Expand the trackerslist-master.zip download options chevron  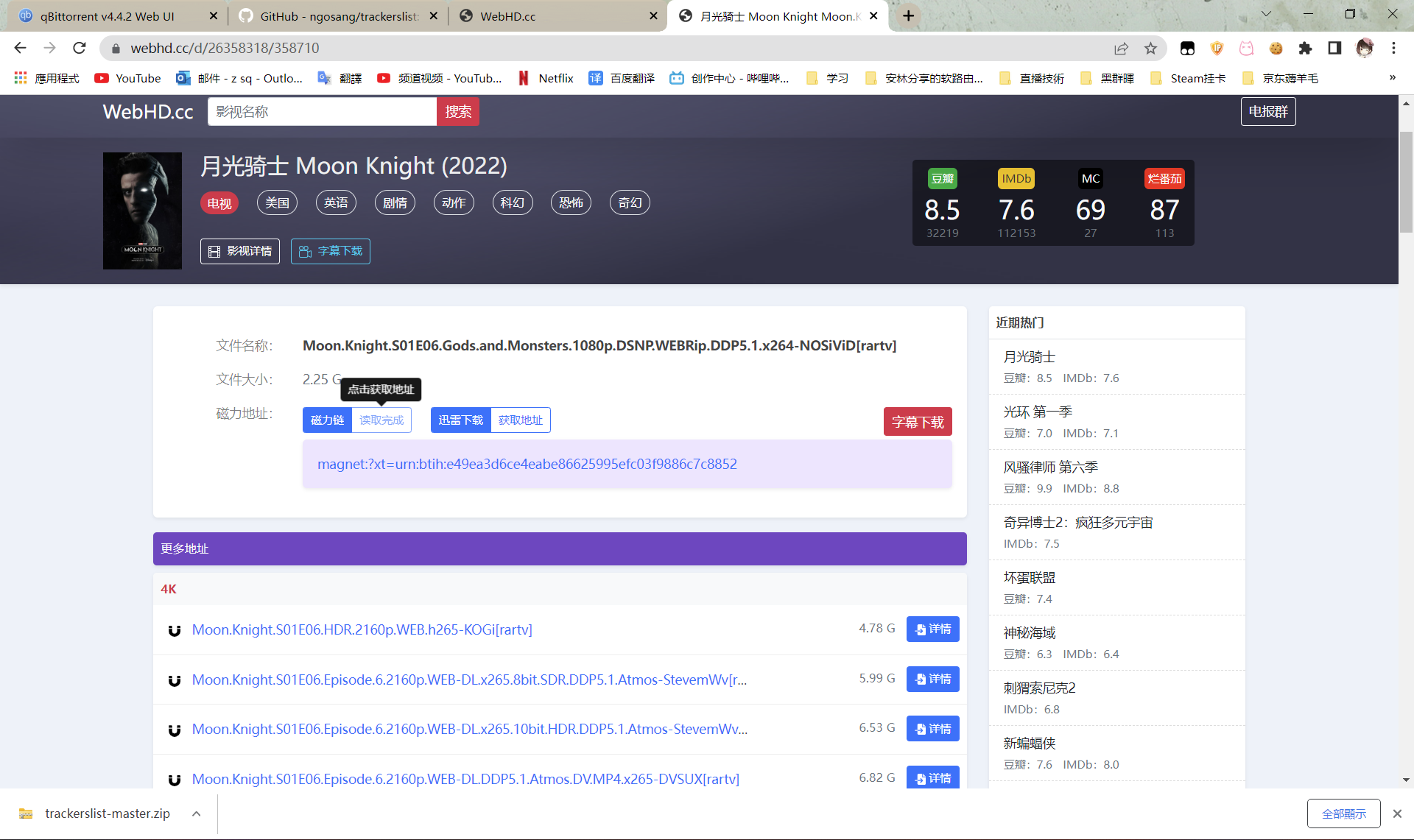pyautogui.click(x=197, y=813)
